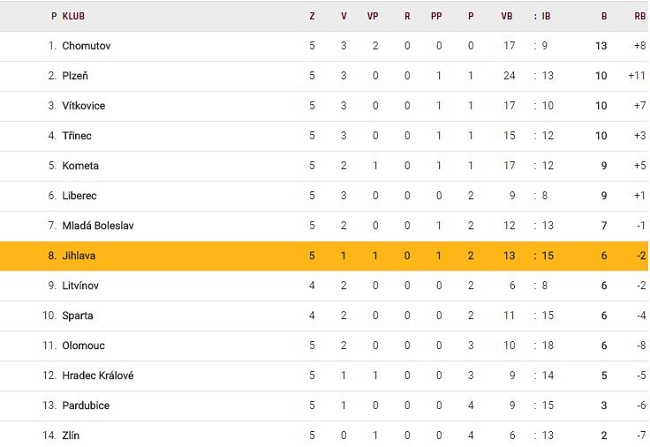Click the VB column header
The height and width of the screenshot is (447, 650).
pos(507,16)
